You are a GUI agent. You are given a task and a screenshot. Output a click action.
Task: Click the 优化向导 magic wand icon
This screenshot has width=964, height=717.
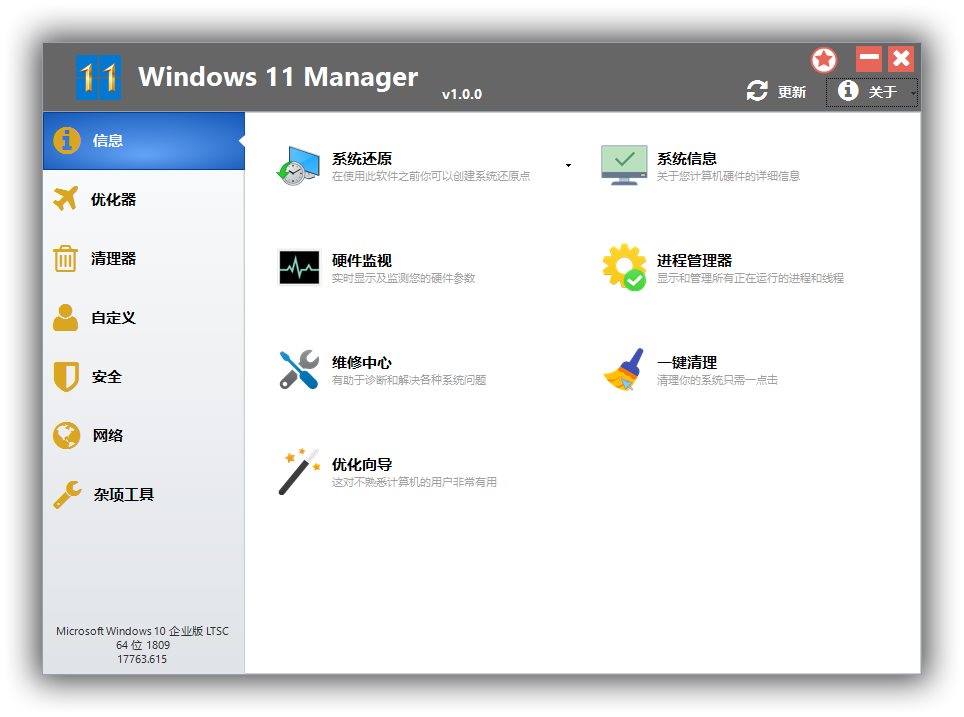point(299,472)
